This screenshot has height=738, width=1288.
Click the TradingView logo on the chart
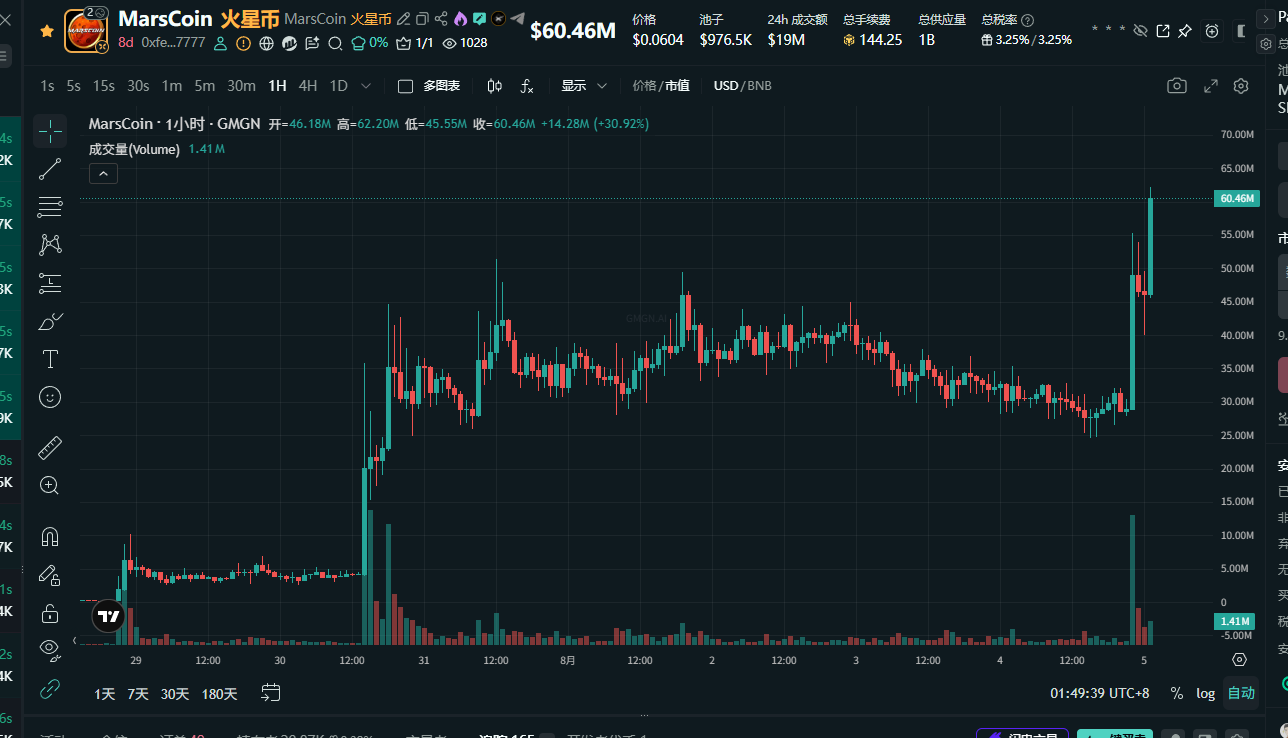point(109,616)
